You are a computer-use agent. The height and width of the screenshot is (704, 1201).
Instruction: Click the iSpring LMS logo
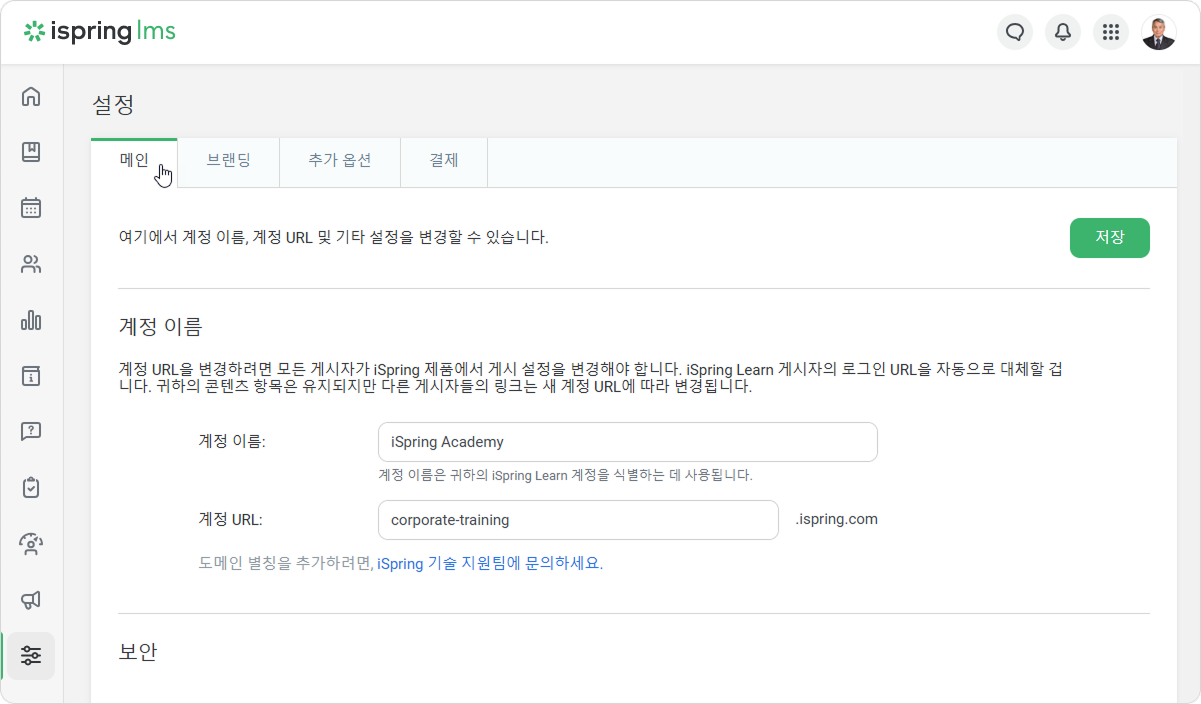[100, 32]
